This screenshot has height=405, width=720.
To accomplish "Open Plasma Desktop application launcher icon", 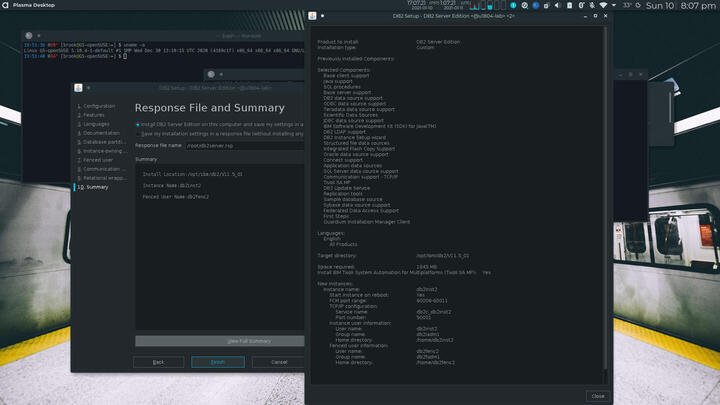I will point(5,5).
